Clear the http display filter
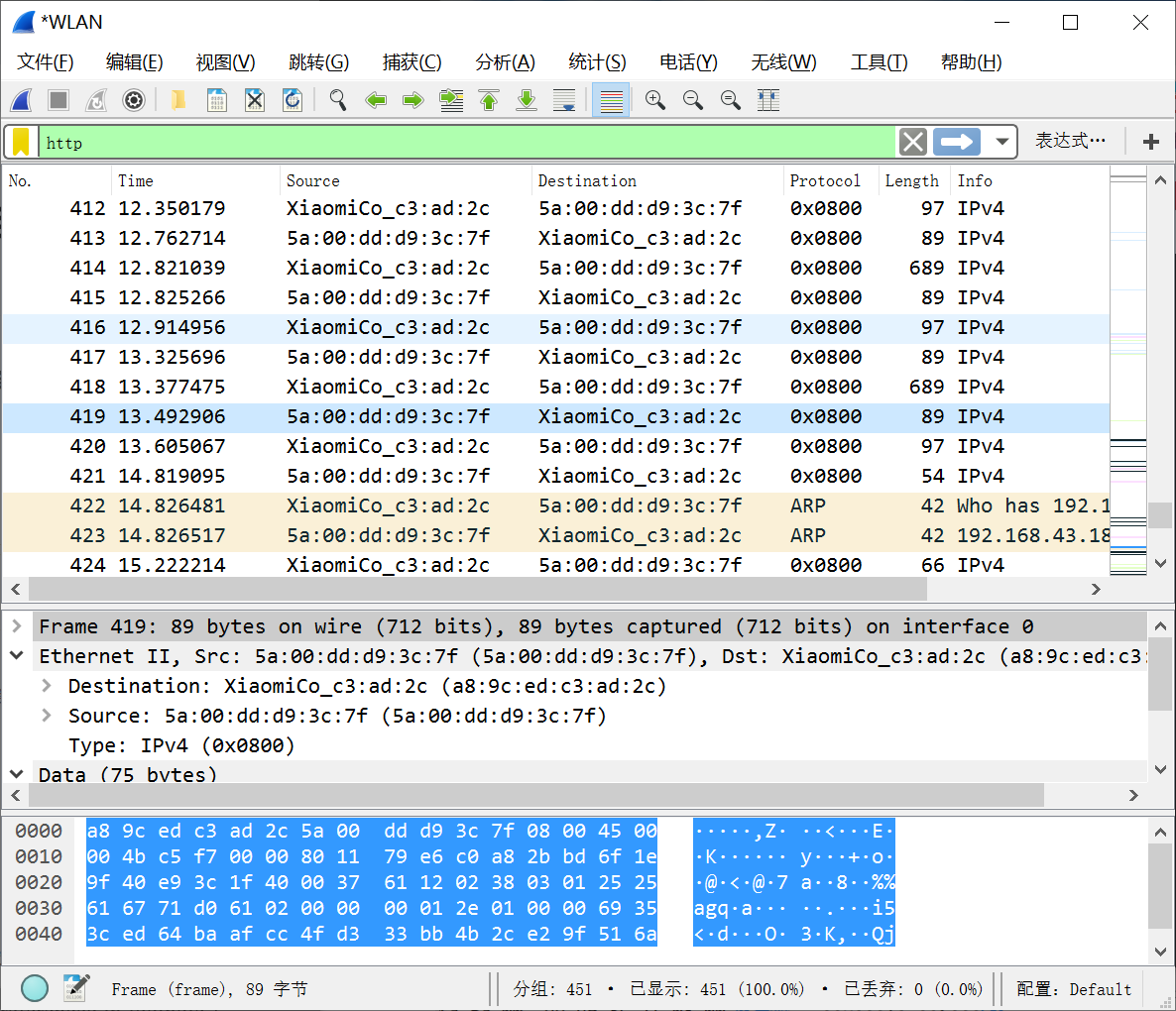Viewport: 1176px width, 1011px height. pos(913,142)
